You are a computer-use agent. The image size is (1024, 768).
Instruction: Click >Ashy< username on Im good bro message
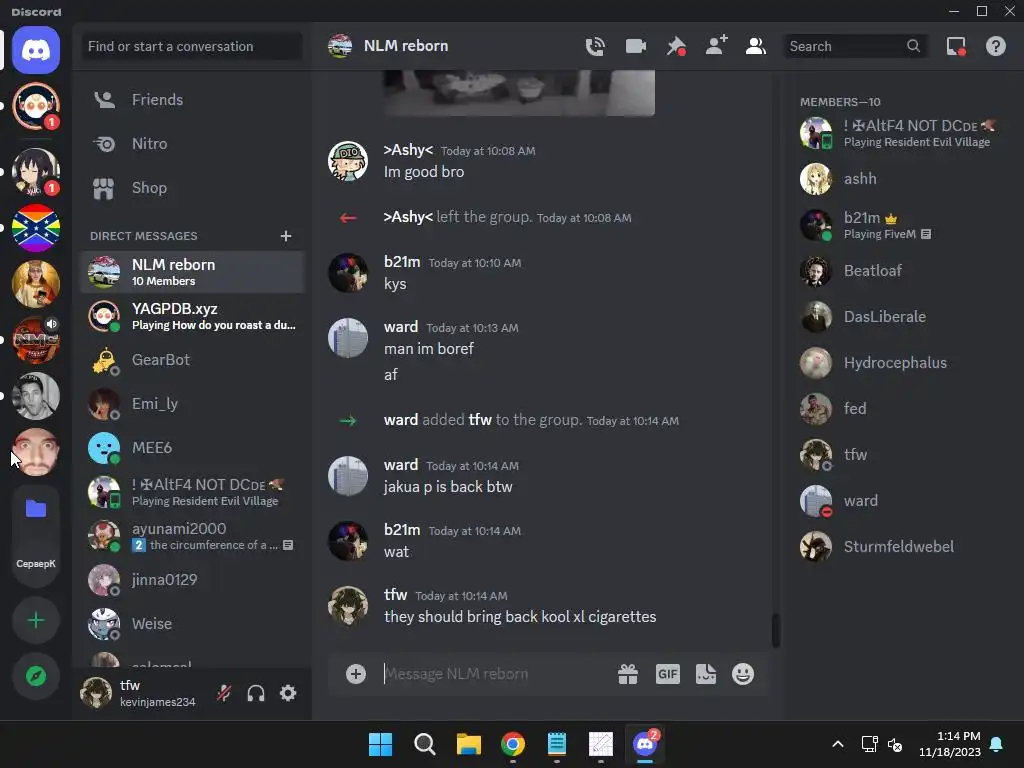click(x=408, y=150)
